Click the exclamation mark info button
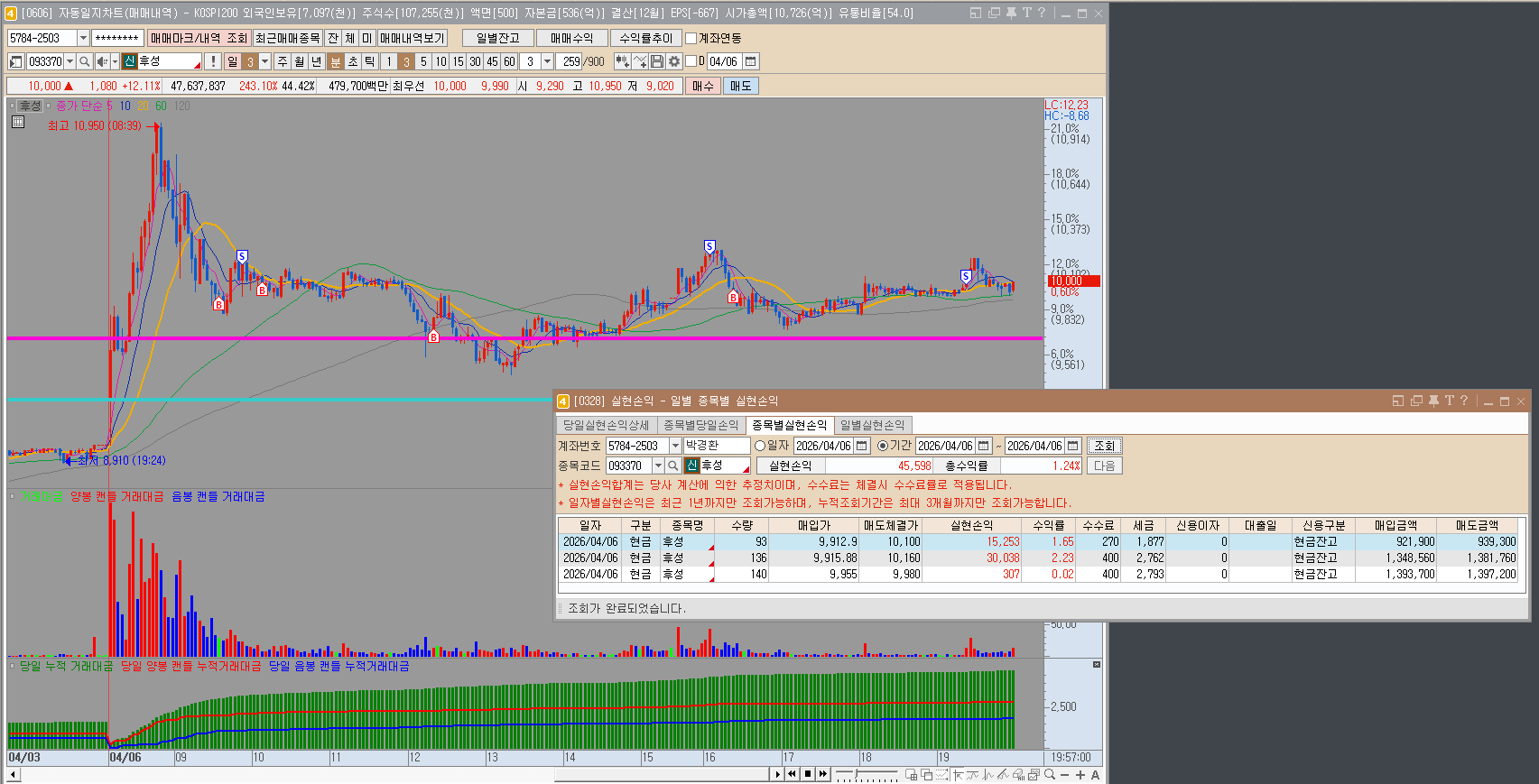This screenshot has height=784, width=1539. (x=212, y=61)
